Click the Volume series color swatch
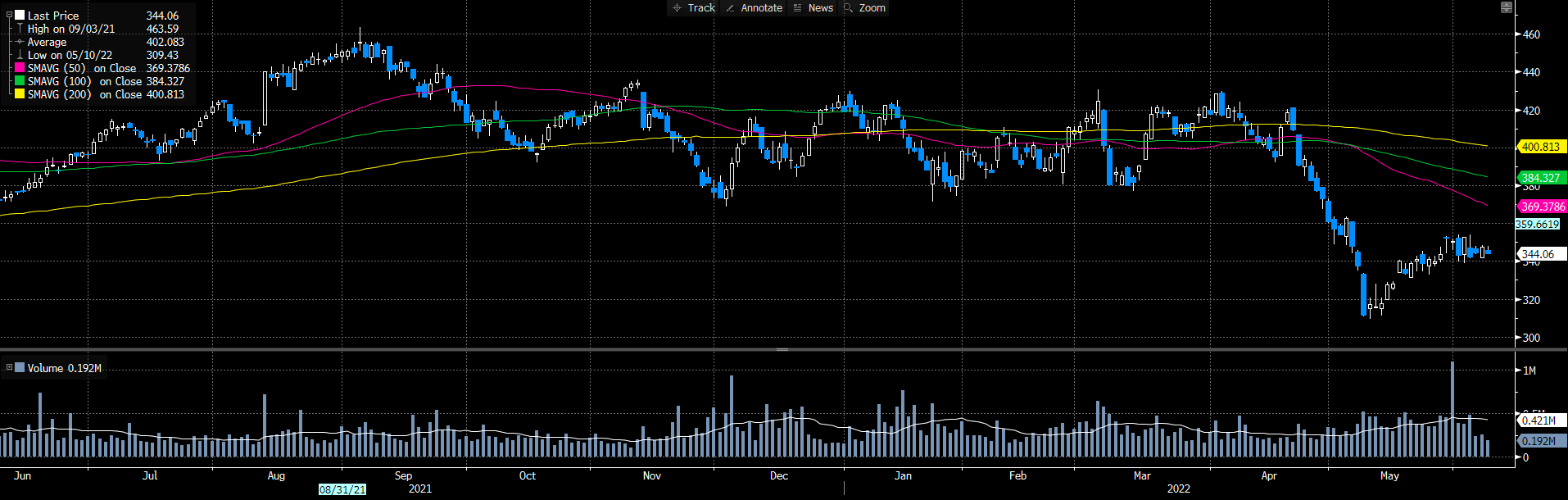This screenshot has width=1568, height=500. 20,368
